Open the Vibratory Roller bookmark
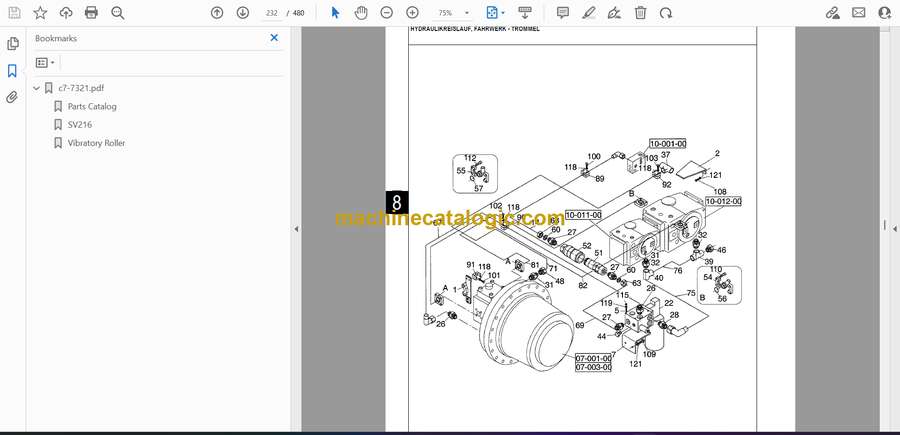Viewport: 900px width, 435px height. [x=96, y=143]
